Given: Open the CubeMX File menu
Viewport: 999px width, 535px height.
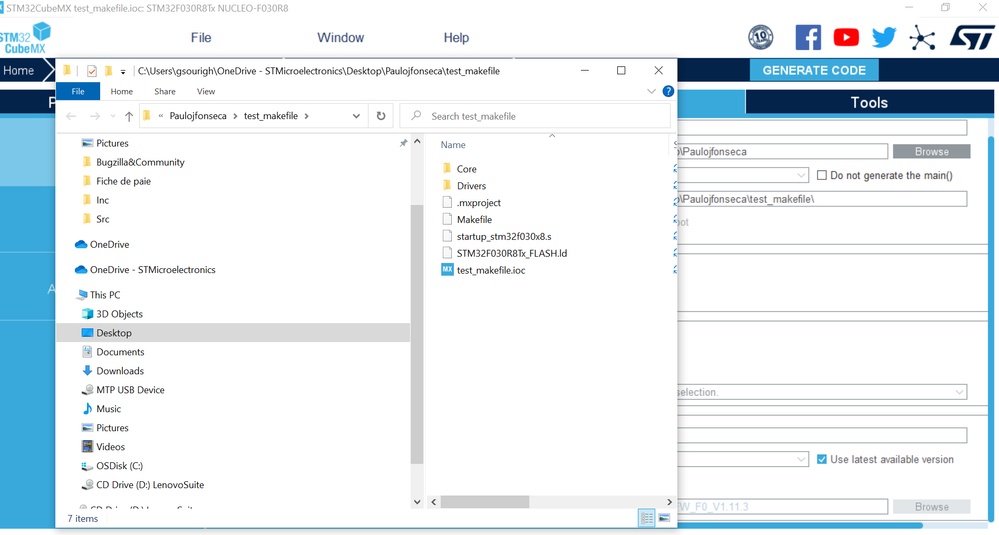Looking at the screenshot, I should pos(201,38).
